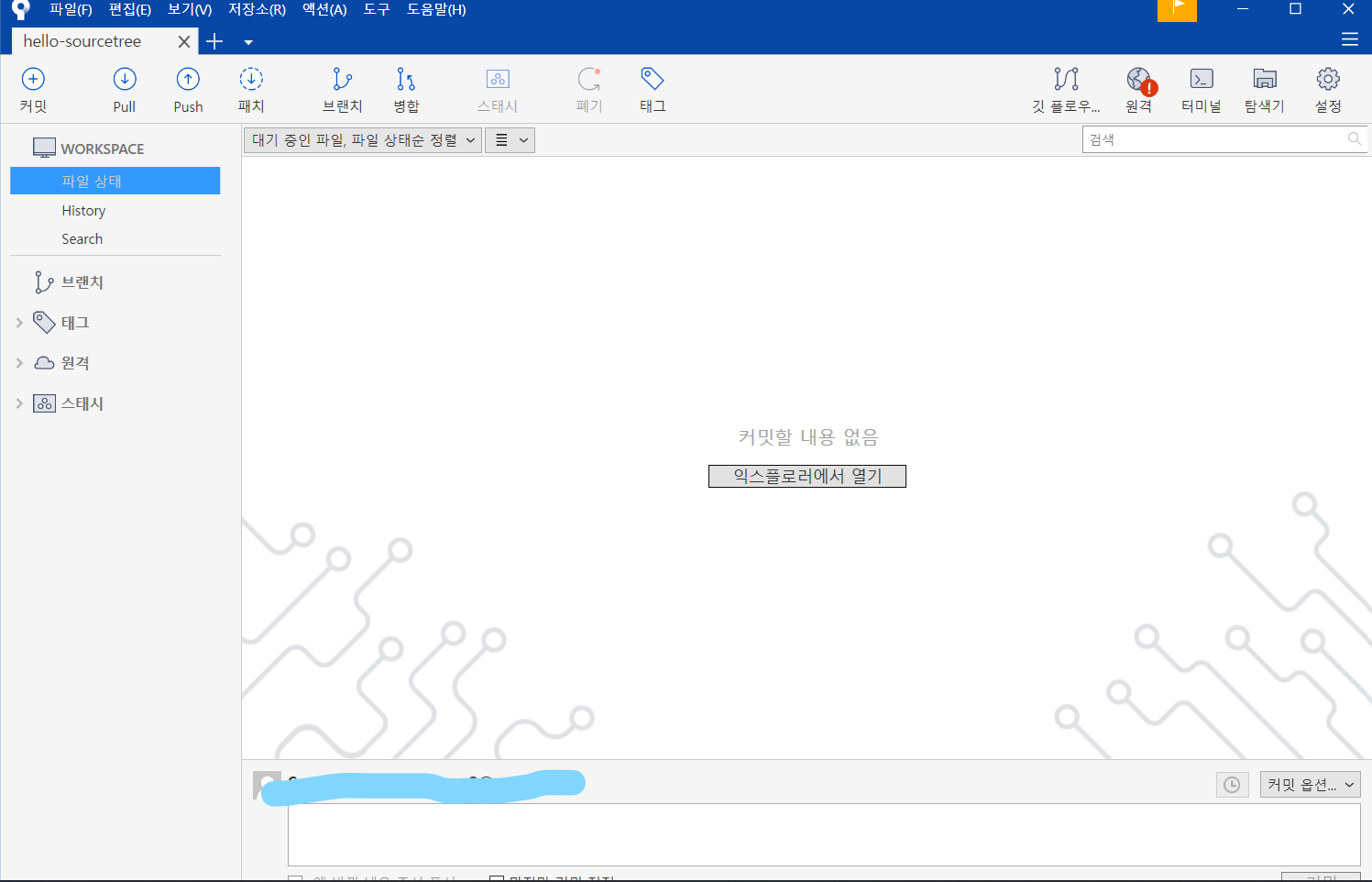Click the 패치 (Fetch) toolbar icon

point(251,90)
